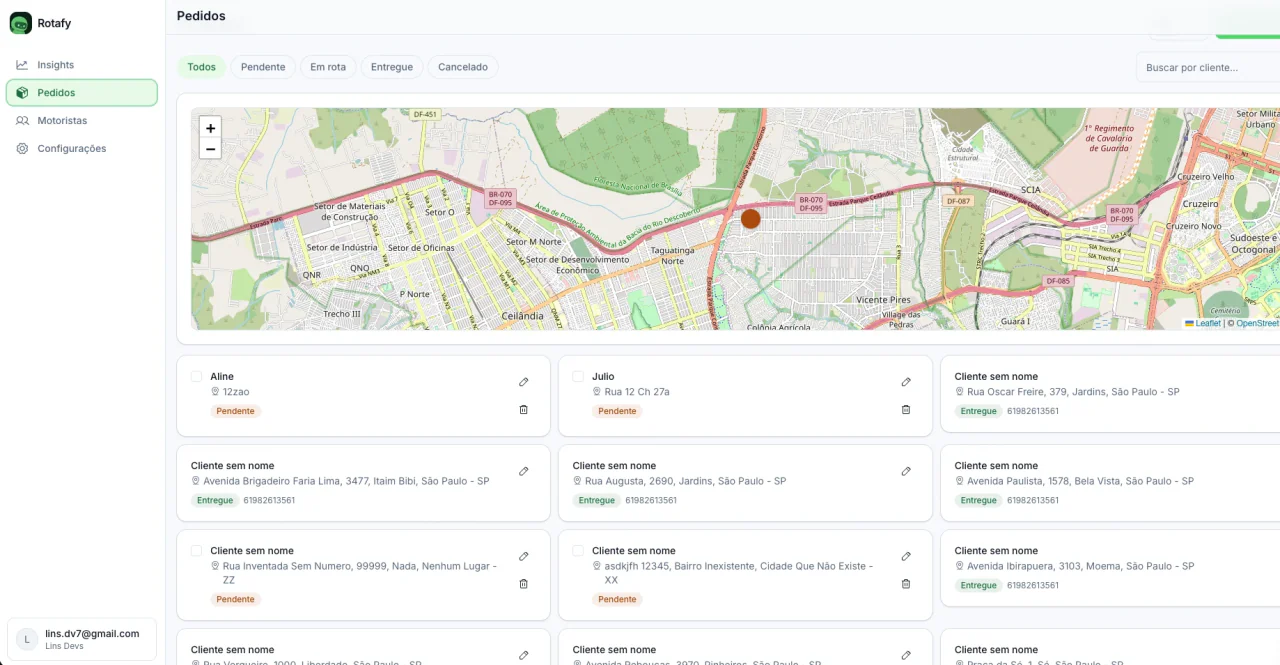Edit the Julio order
The image size is (1280, 665).
coord(906,382)
